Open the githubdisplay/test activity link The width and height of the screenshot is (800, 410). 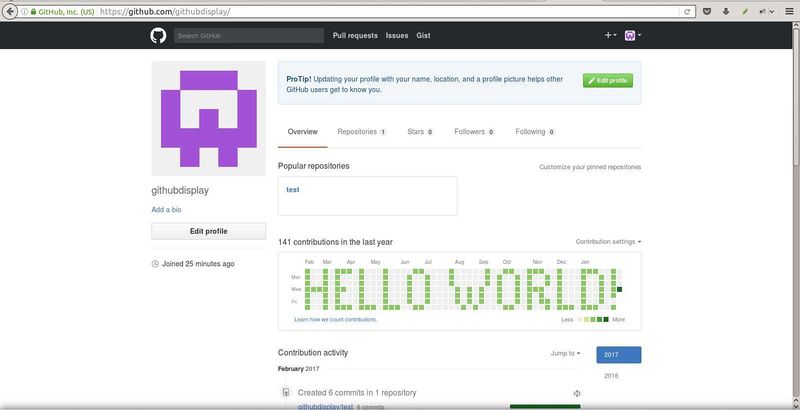326,406
